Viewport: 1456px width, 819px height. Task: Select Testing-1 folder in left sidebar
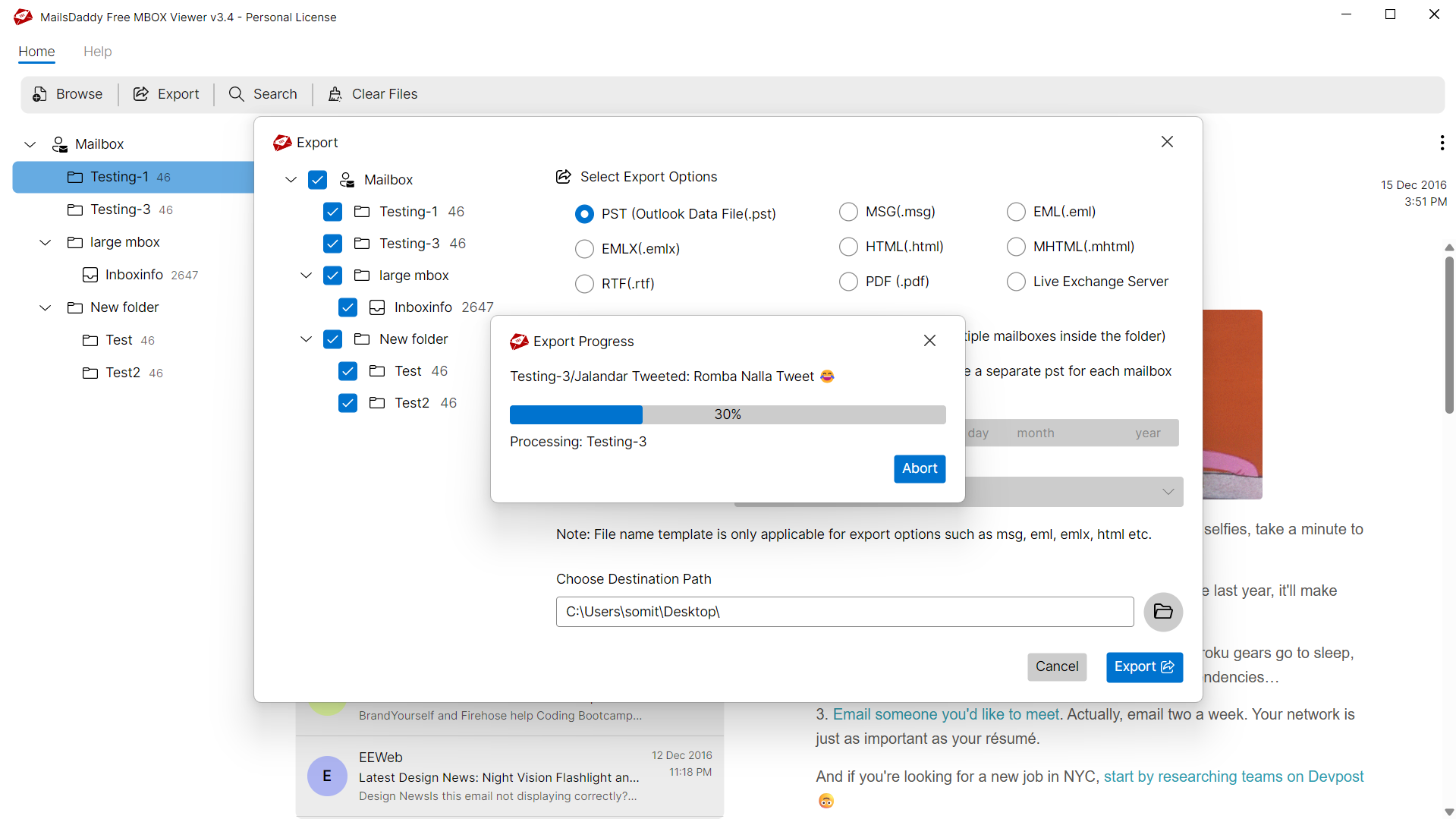point(134,177)
